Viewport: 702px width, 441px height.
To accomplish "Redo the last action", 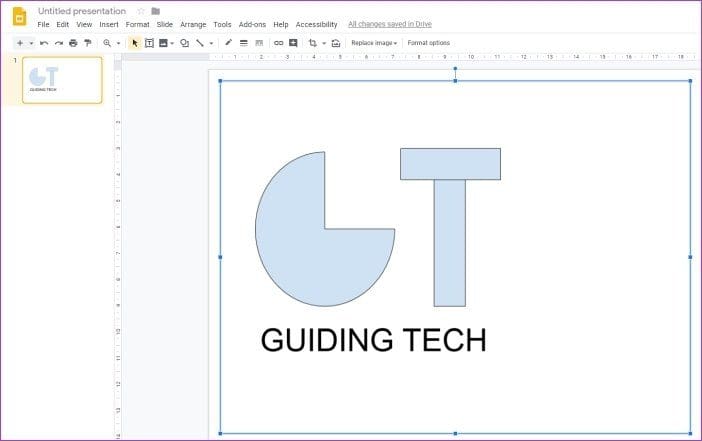I will tap(59, 43).
